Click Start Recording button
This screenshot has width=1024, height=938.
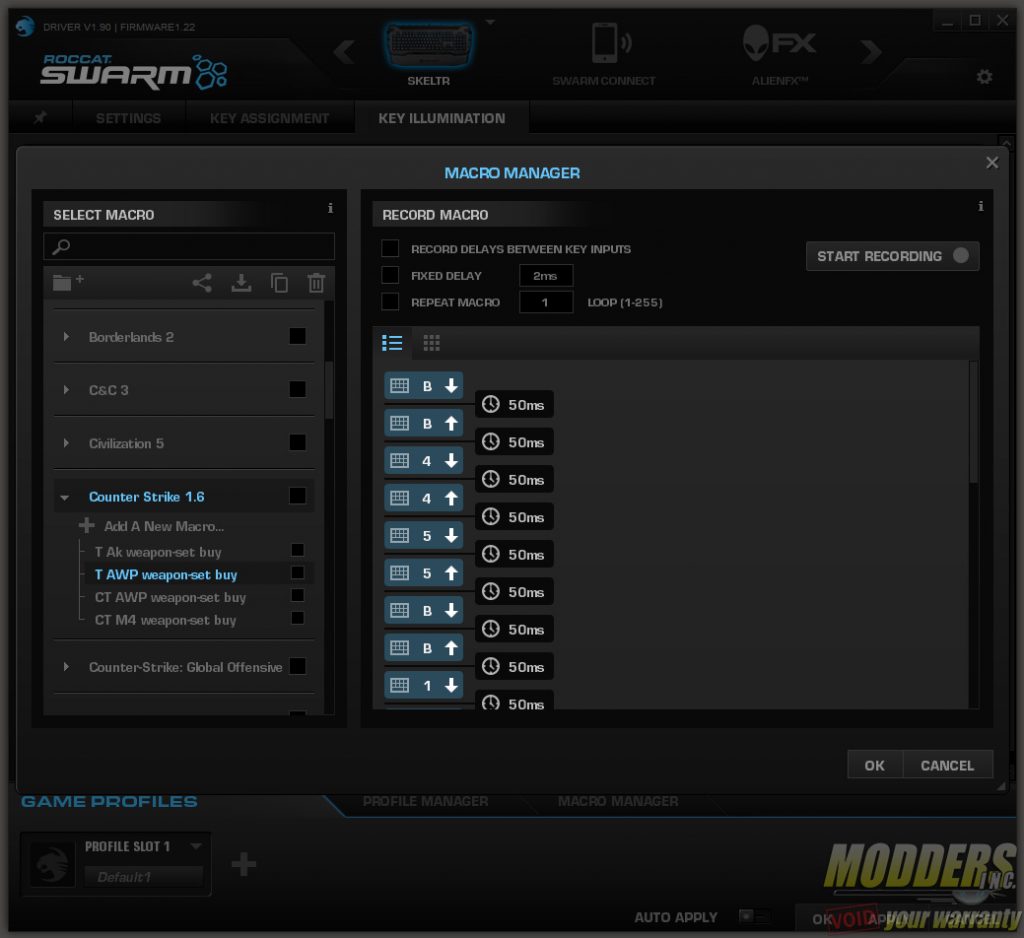[892, 256]
